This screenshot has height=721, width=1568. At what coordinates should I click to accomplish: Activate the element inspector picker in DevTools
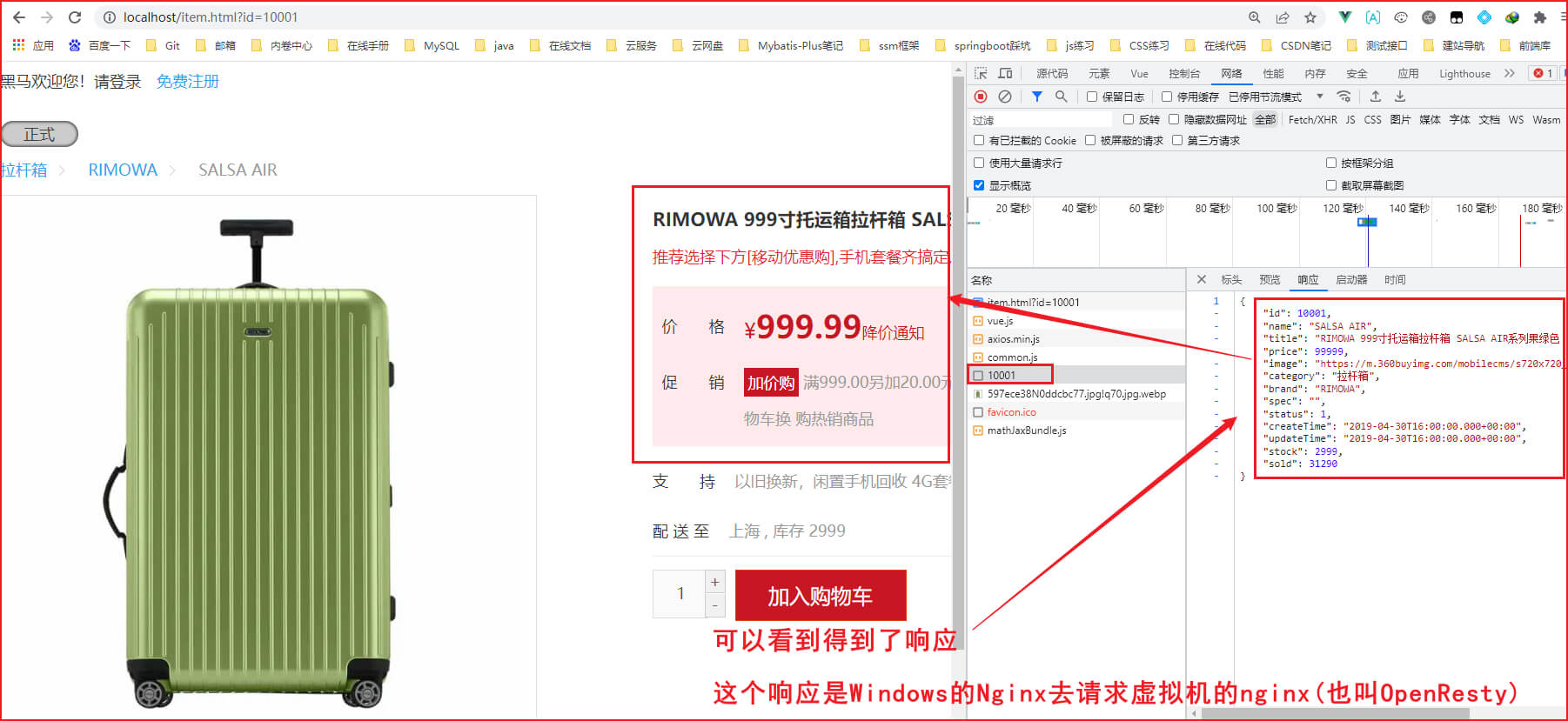coord(981,73)
